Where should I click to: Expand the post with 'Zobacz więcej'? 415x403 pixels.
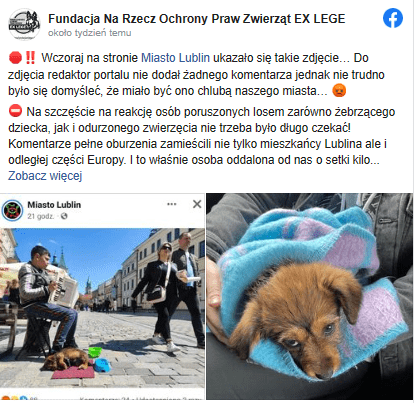[x=45, y=176]
